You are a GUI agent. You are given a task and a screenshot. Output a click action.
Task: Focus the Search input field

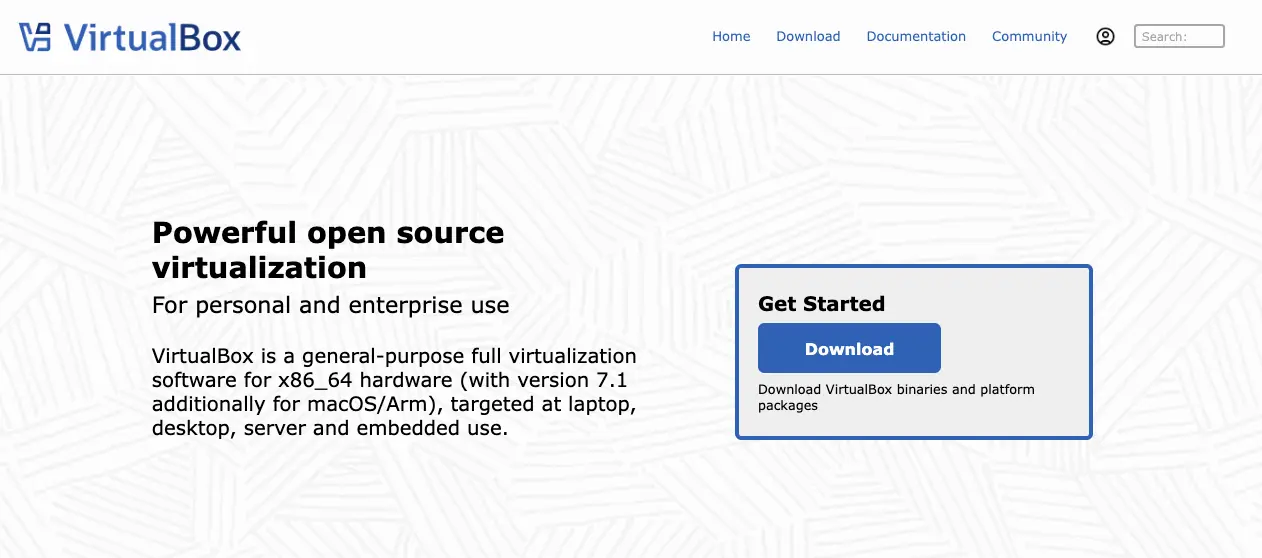(1179, 36)
